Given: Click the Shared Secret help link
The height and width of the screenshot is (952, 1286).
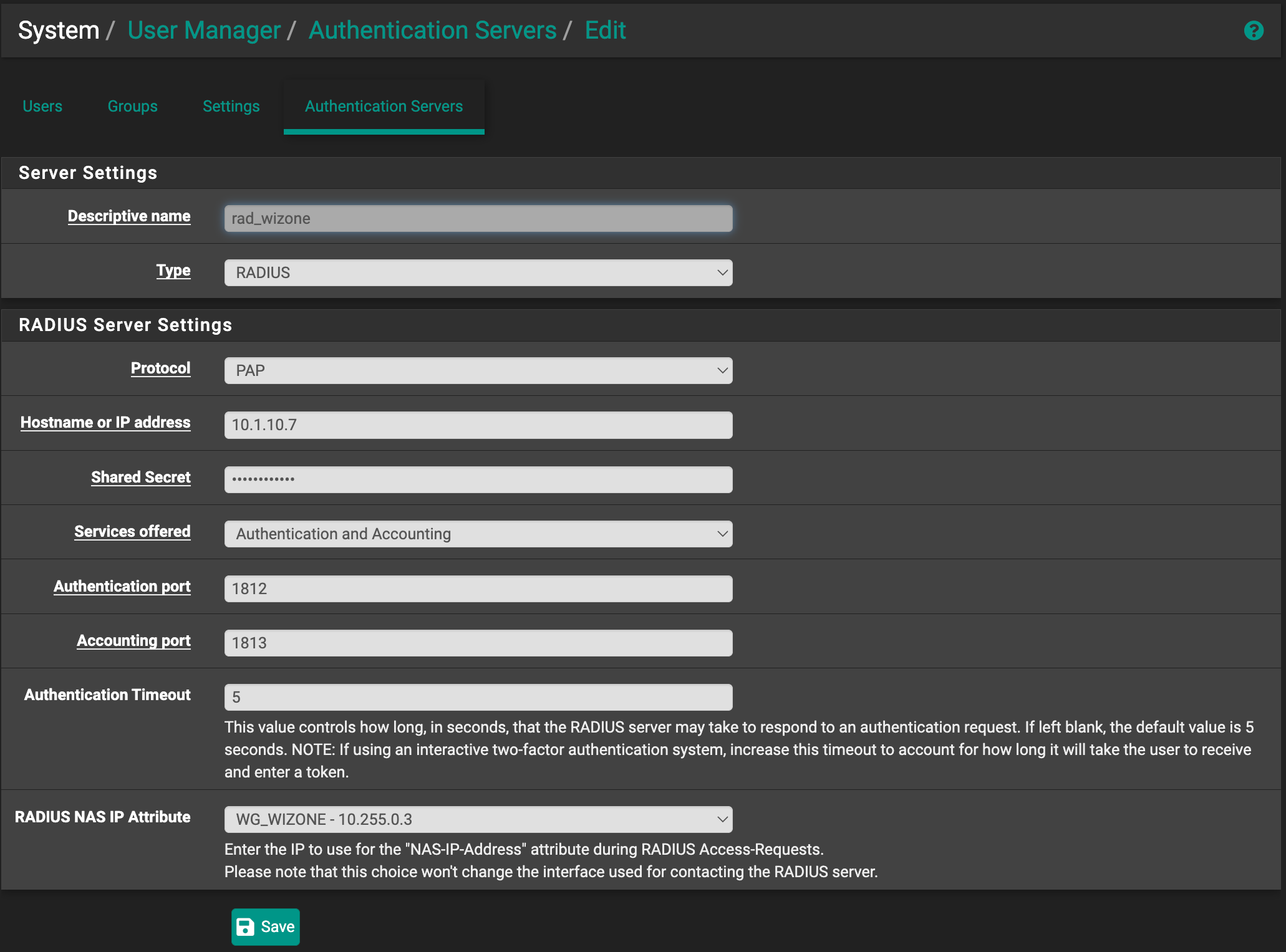Looking at the screenshot, I should tap(141, 478).
